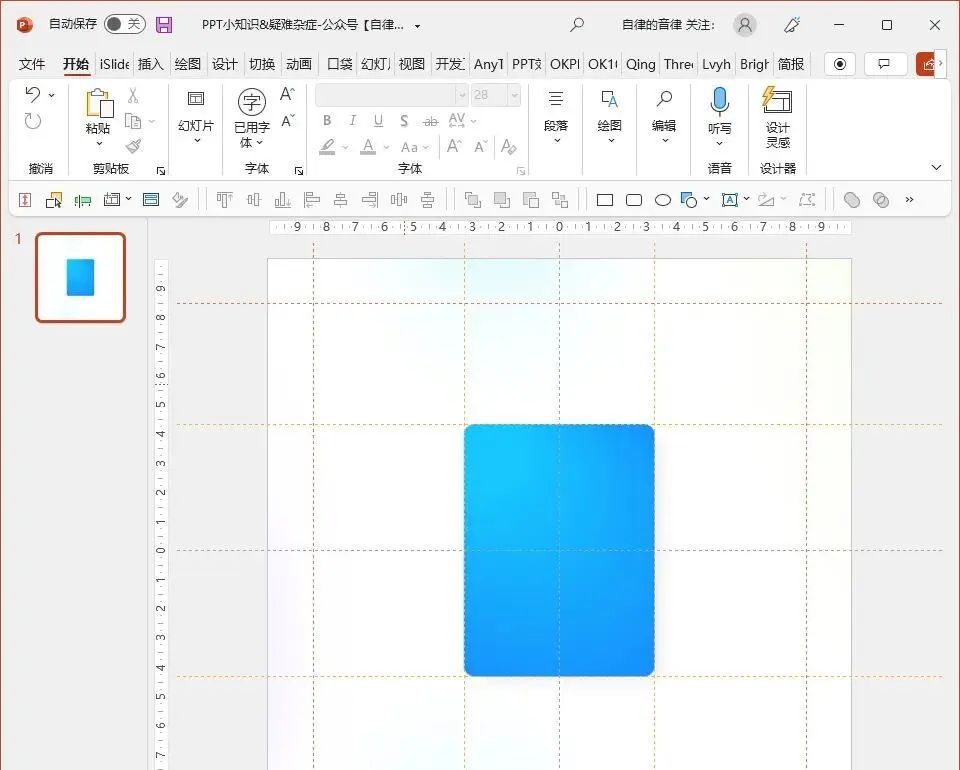Image resolution: width=960 pixels, height=770 pixels.
Task: Click the user account avatar
Action: click(744, 24)
